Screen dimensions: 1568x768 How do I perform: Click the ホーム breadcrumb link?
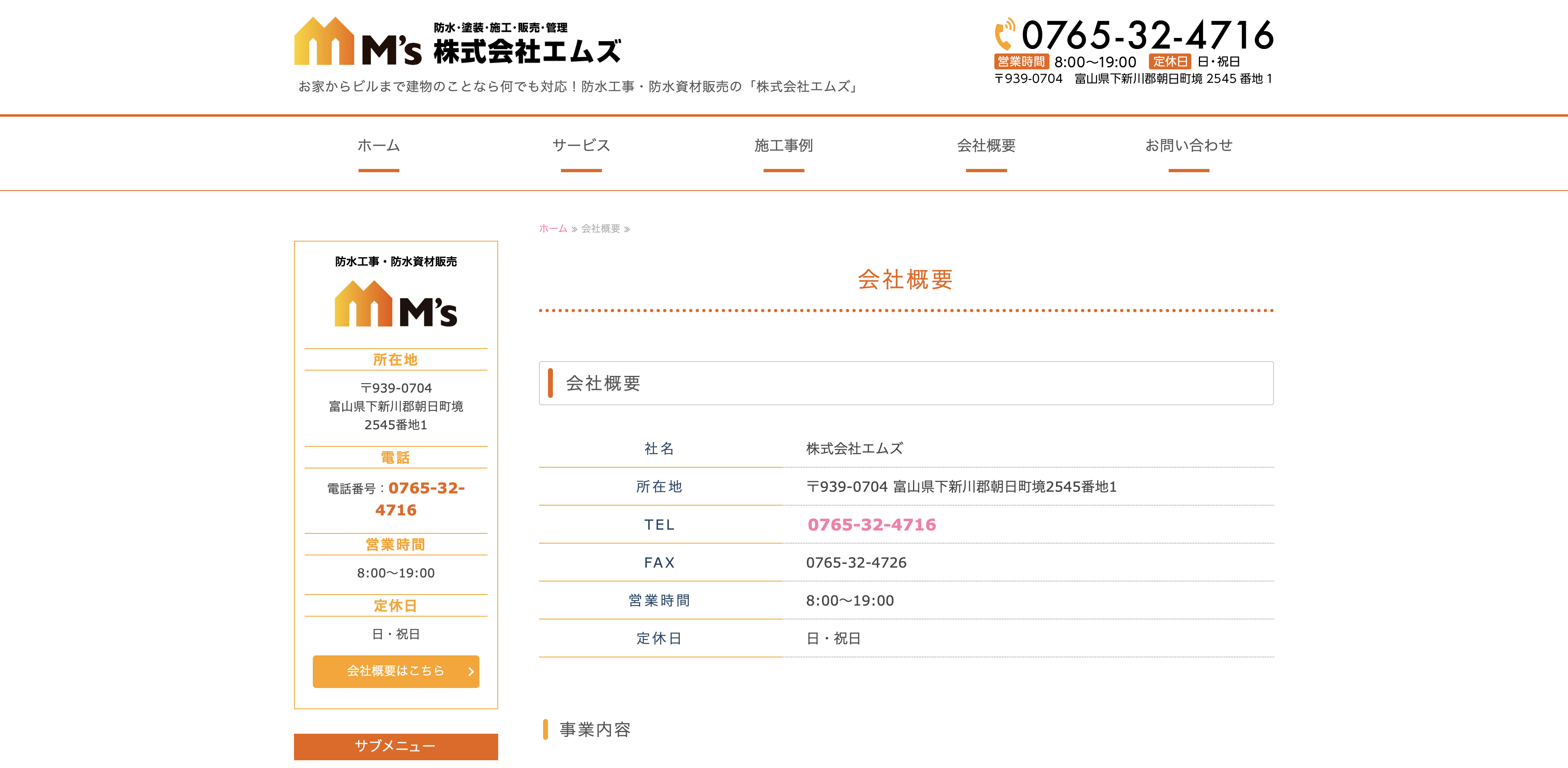coord(553,229)
